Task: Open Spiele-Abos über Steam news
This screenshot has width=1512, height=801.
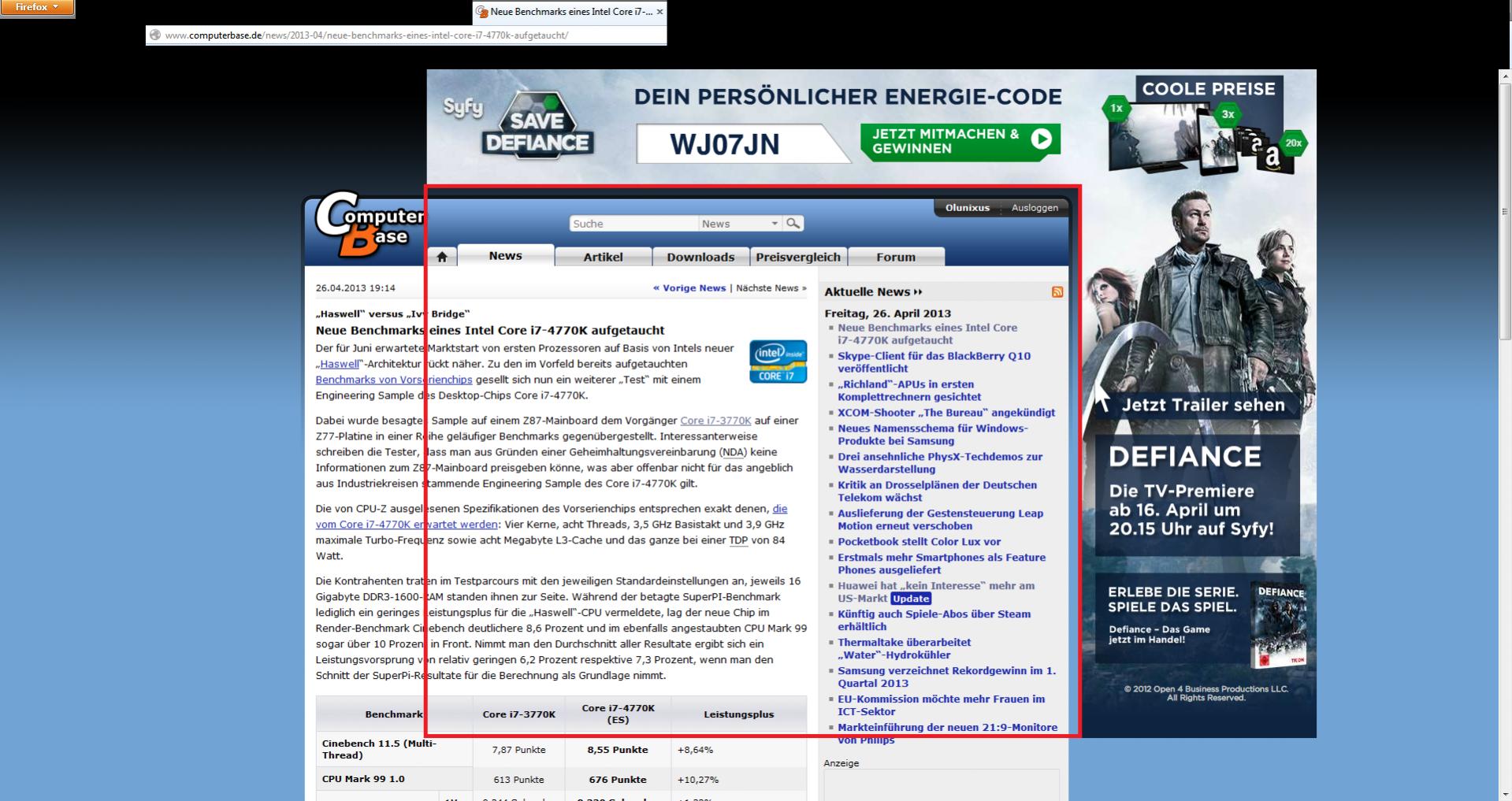Action: [934, 621]
